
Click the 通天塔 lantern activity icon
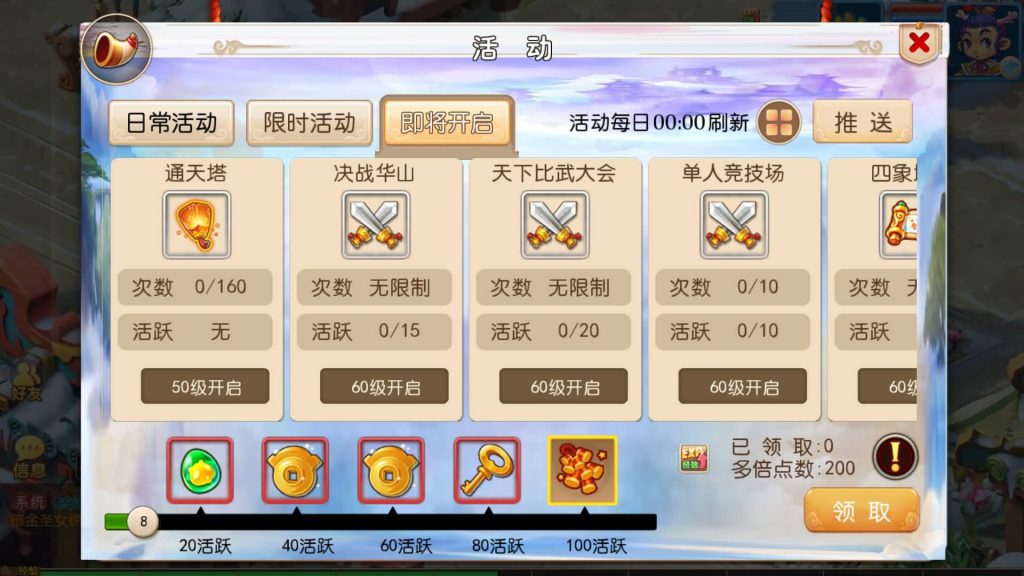(197, 225)
